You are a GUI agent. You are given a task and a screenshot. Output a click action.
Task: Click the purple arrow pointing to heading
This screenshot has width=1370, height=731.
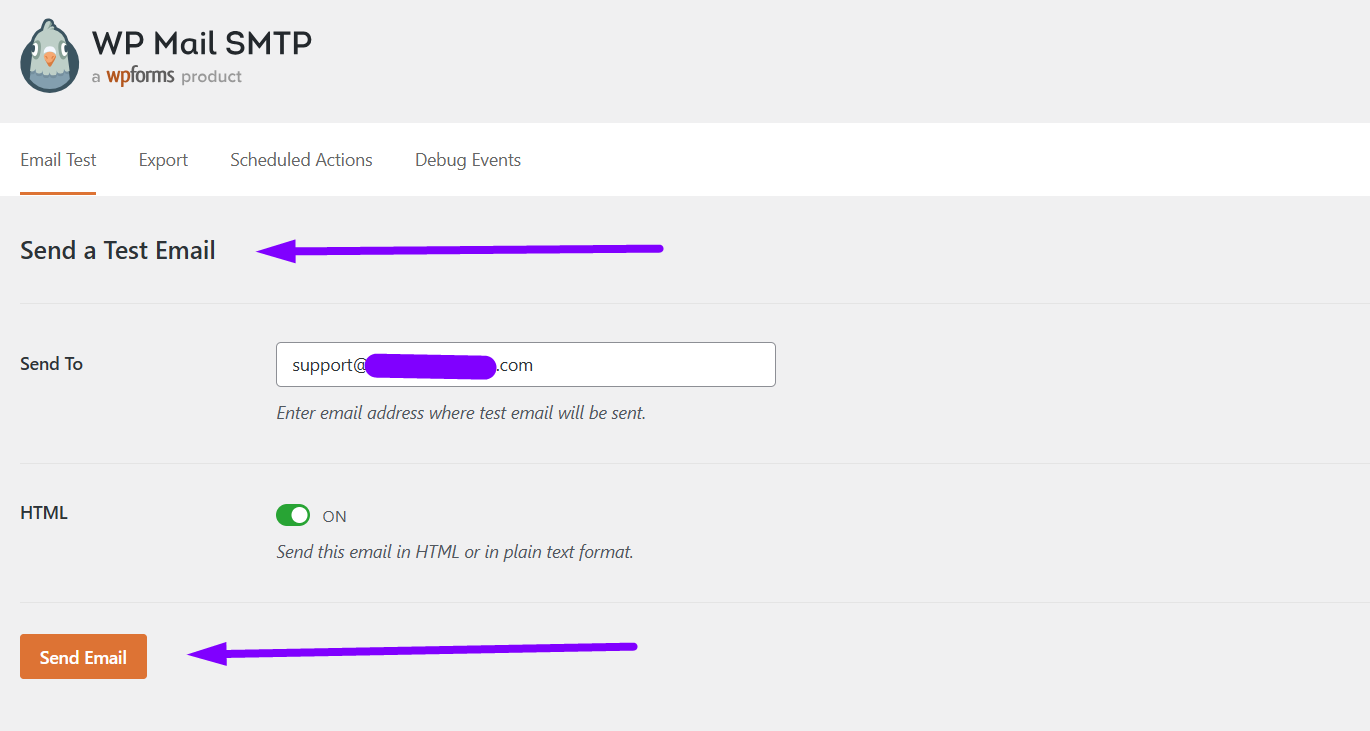[x=460, y=250]
